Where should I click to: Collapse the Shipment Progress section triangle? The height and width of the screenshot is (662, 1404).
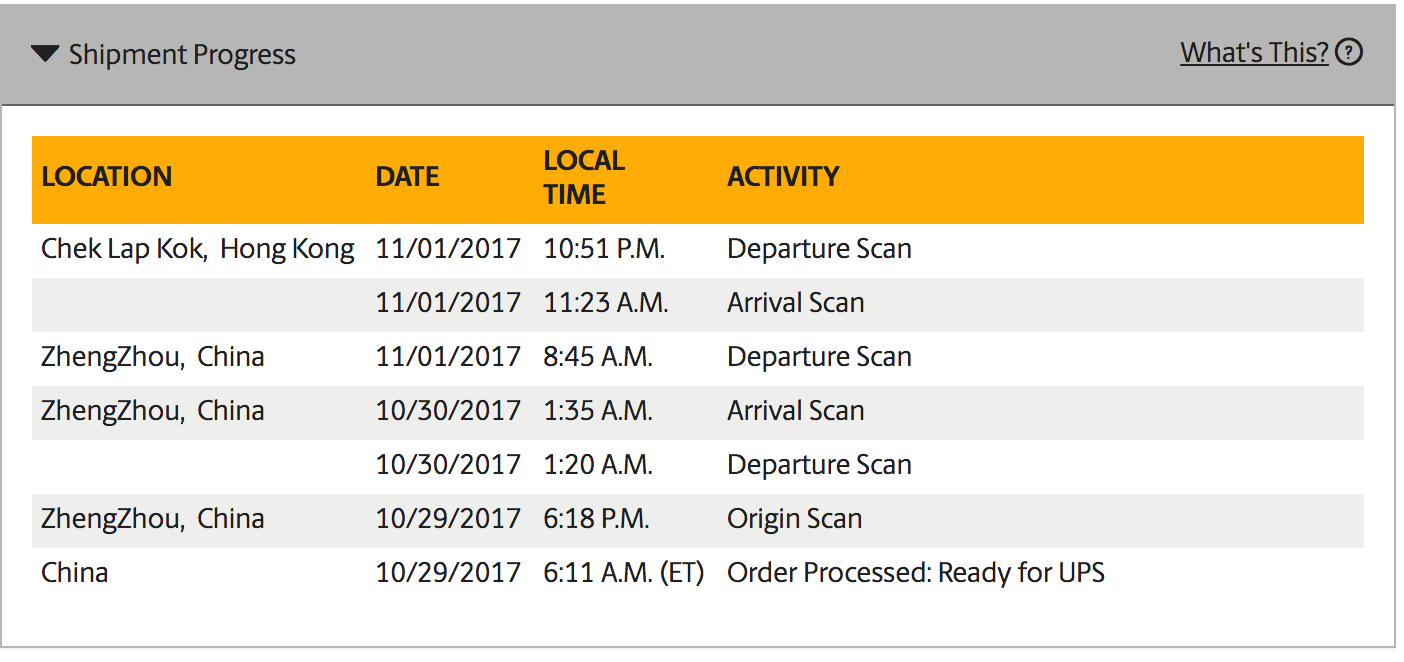pos(45,54)
